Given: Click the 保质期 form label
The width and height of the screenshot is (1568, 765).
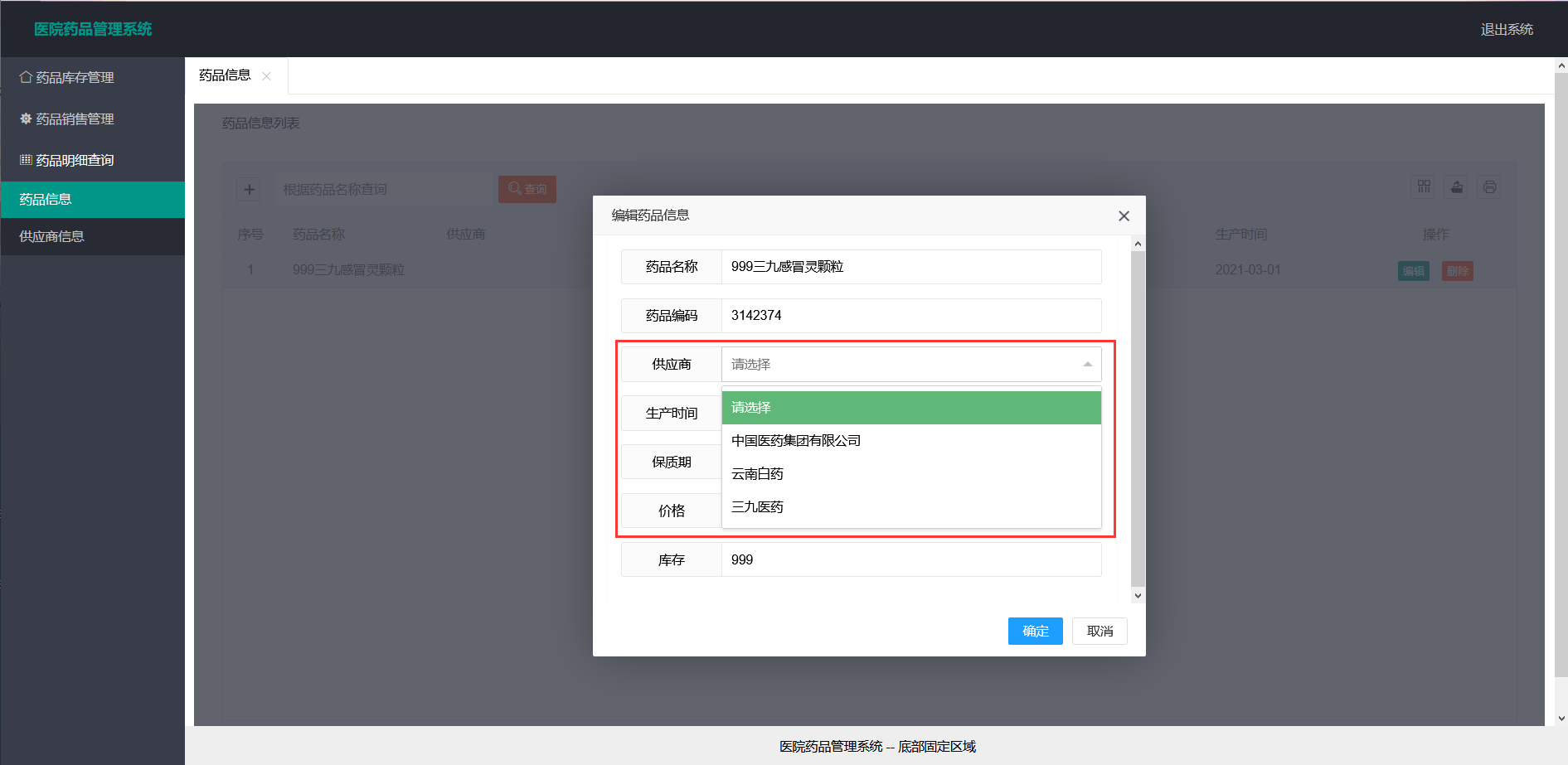Looking at the screenshot, I should coord(672,462).
